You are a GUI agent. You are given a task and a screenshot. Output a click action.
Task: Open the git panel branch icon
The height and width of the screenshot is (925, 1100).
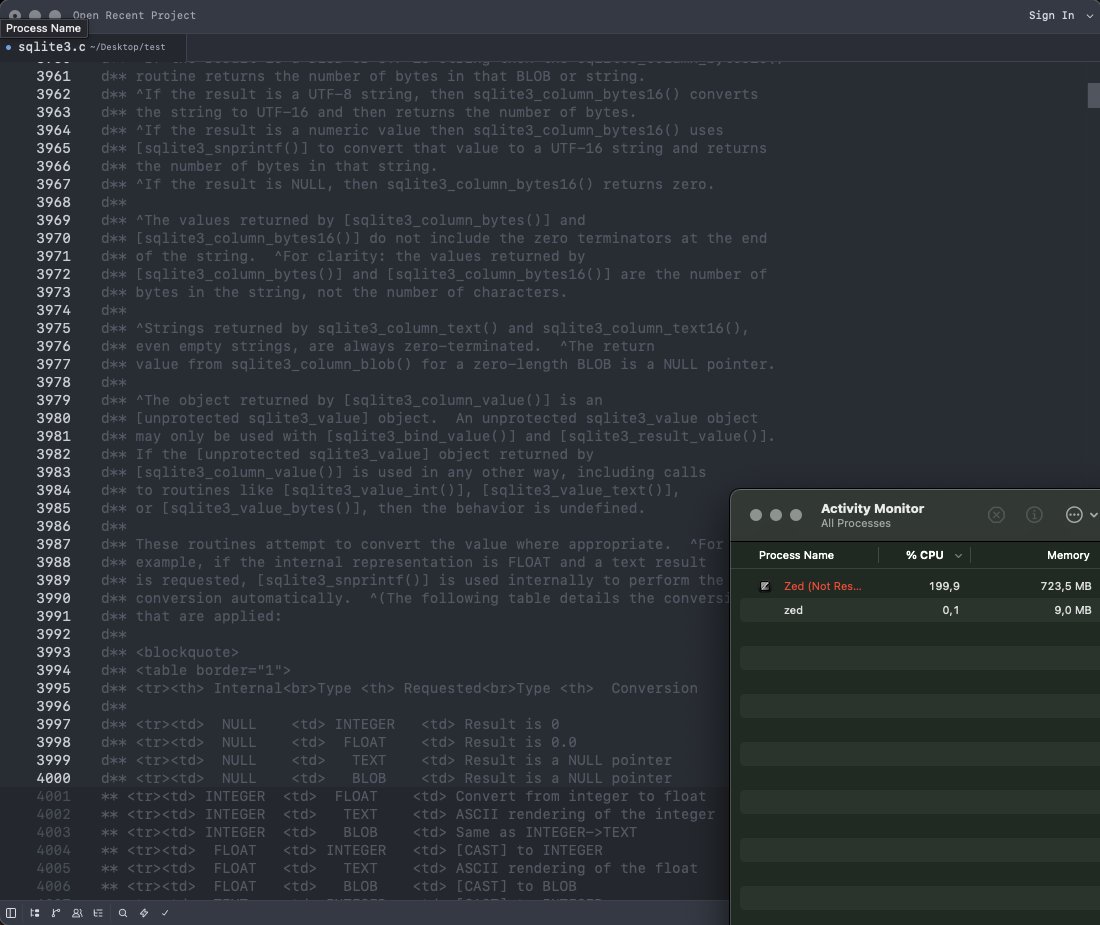pyautogui.click(x=55, y=912)
